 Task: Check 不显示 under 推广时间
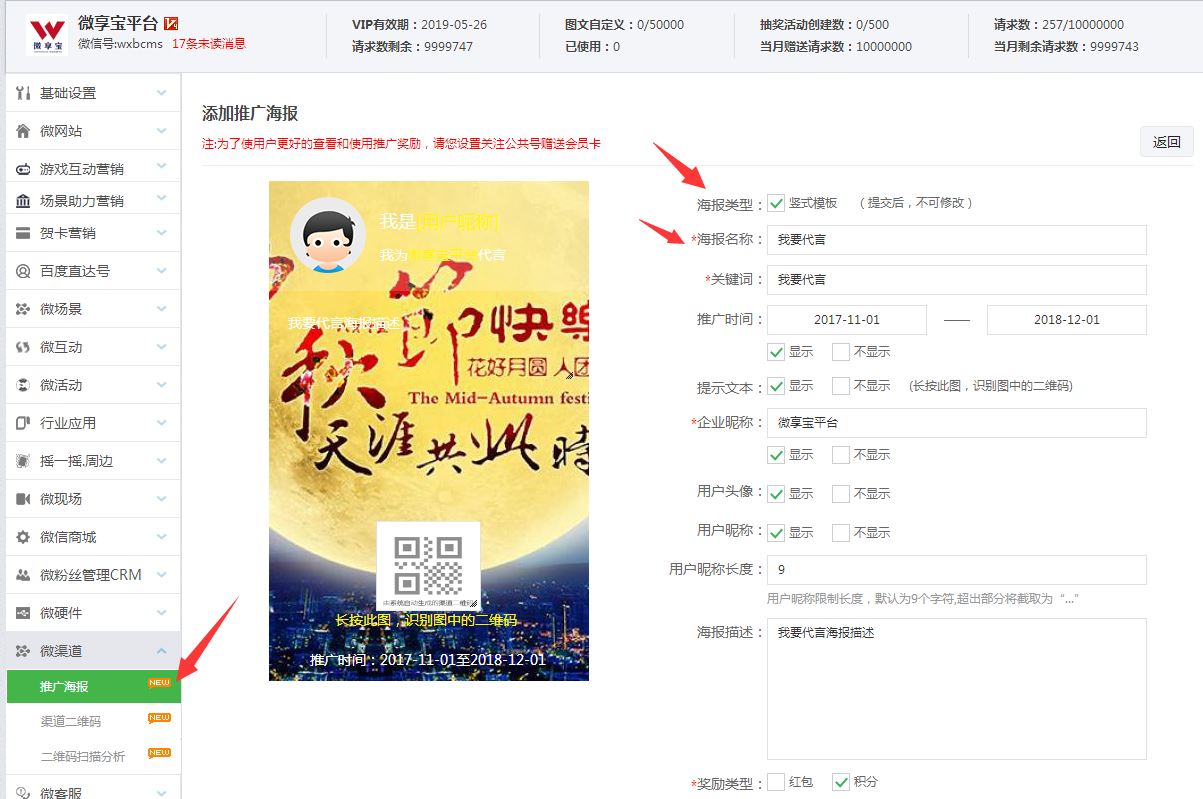[x=841, y=352]
